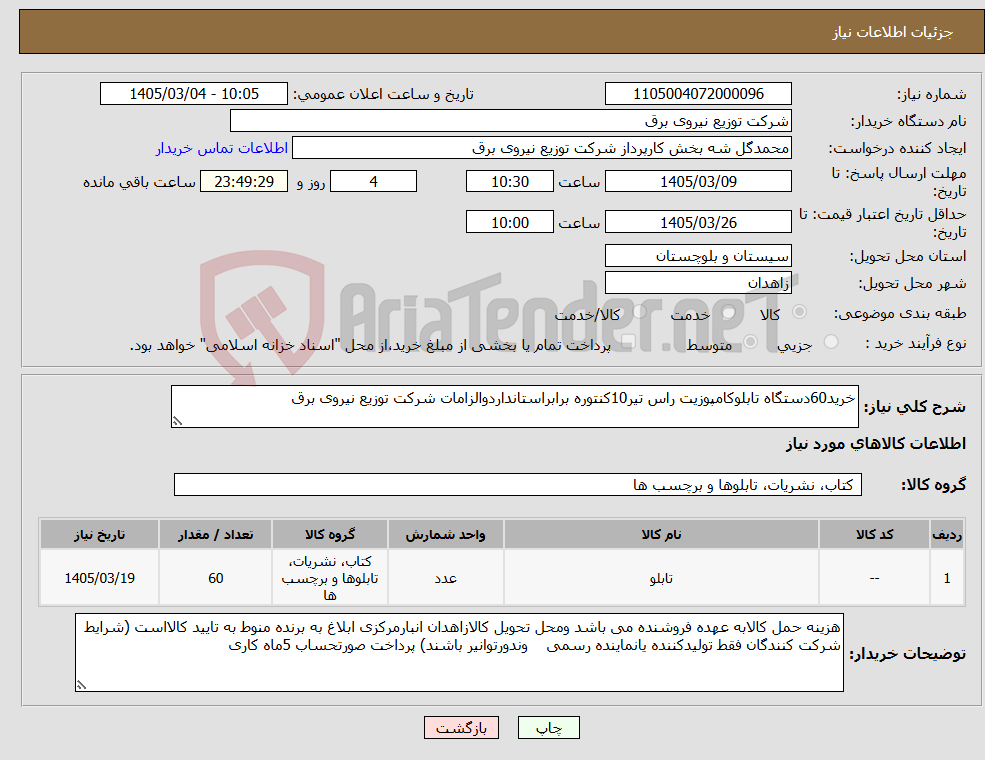Screen dimensions: 985x760
Task: Click the item code cell showing --
Action: pyautogui.click(x=874, y=578)
